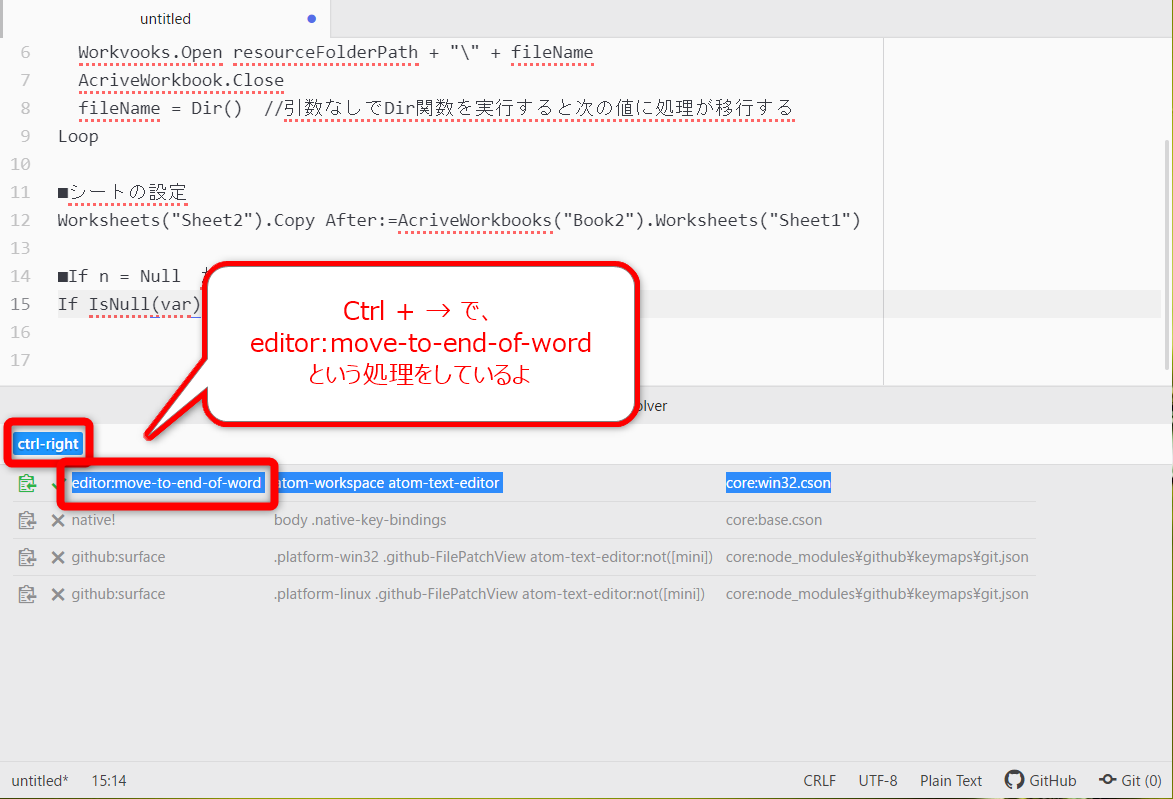Switch to the untitled editor tab

click(x=166, y=18)
